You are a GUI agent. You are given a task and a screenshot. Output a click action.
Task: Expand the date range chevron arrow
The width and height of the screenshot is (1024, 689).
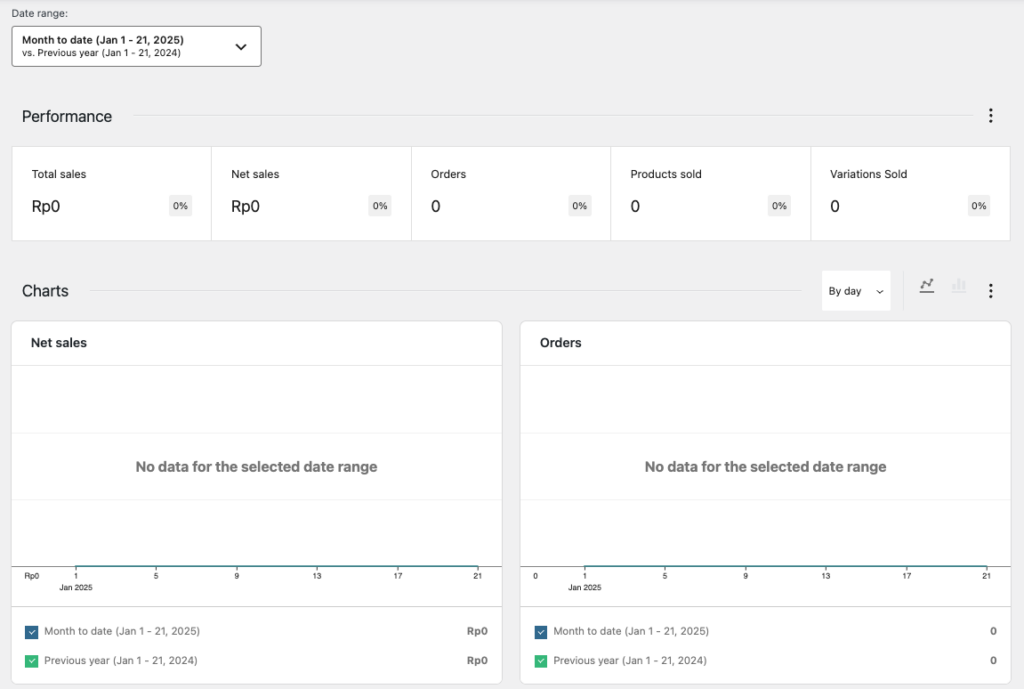[x=240, y=45]
